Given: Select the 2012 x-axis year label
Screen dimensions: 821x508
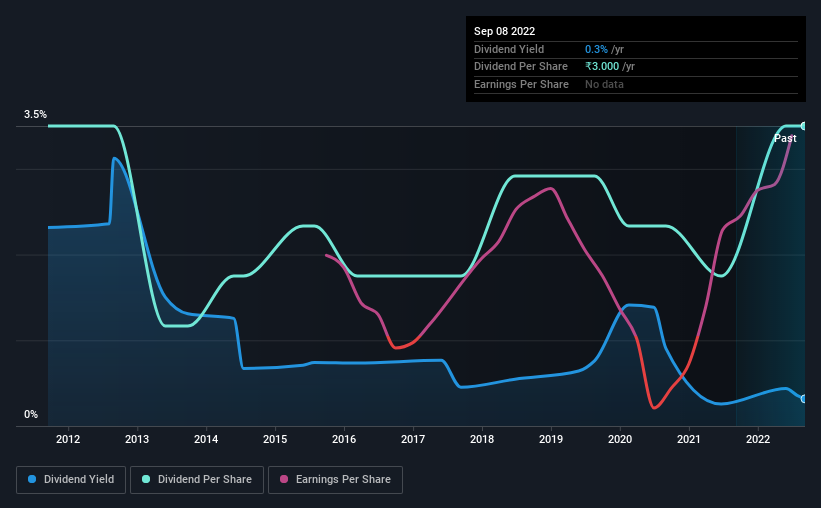Looking at the screenshot, I should [68, 439].
